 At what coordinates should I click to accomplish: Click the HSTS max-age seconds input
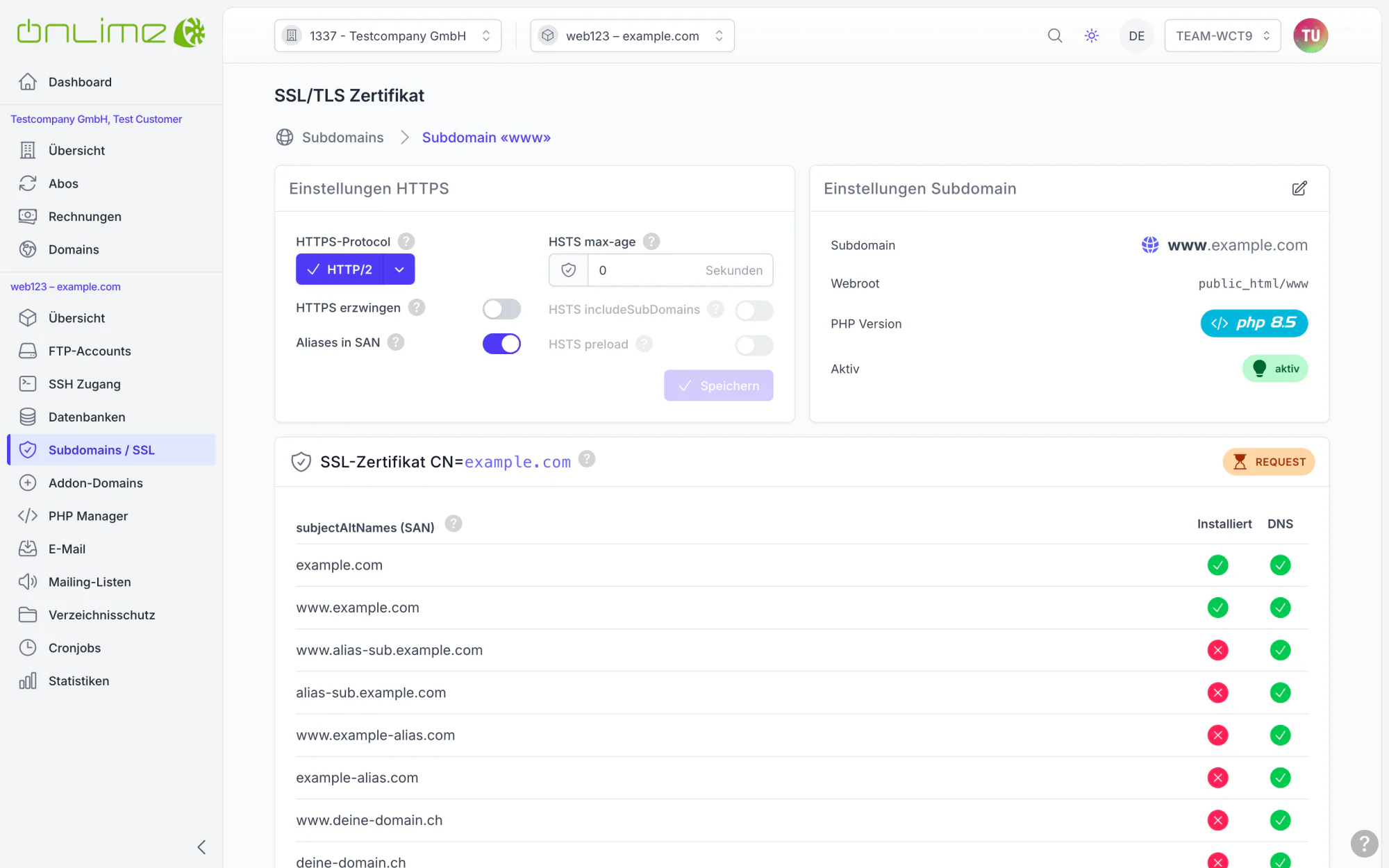pos(680,270)
